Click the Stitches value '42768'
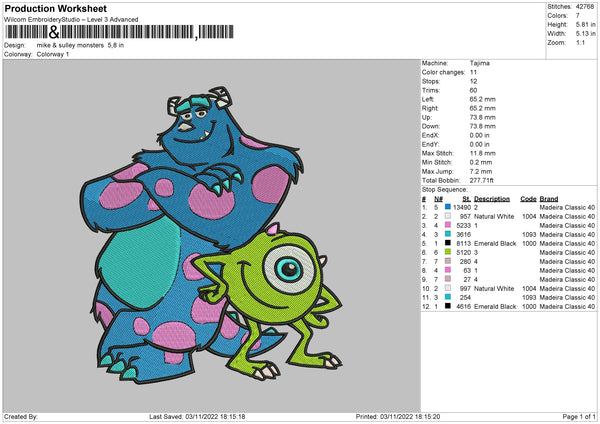 pos(585,7)
